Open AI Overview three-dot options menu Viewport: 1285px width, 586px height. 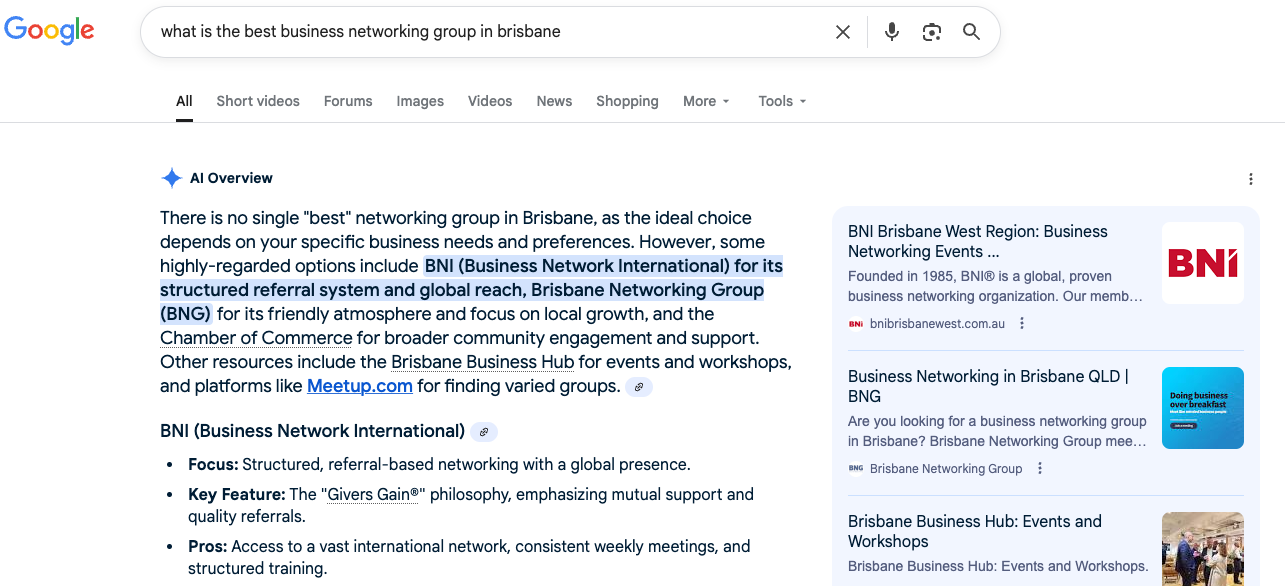click(x=1250, y=179)
